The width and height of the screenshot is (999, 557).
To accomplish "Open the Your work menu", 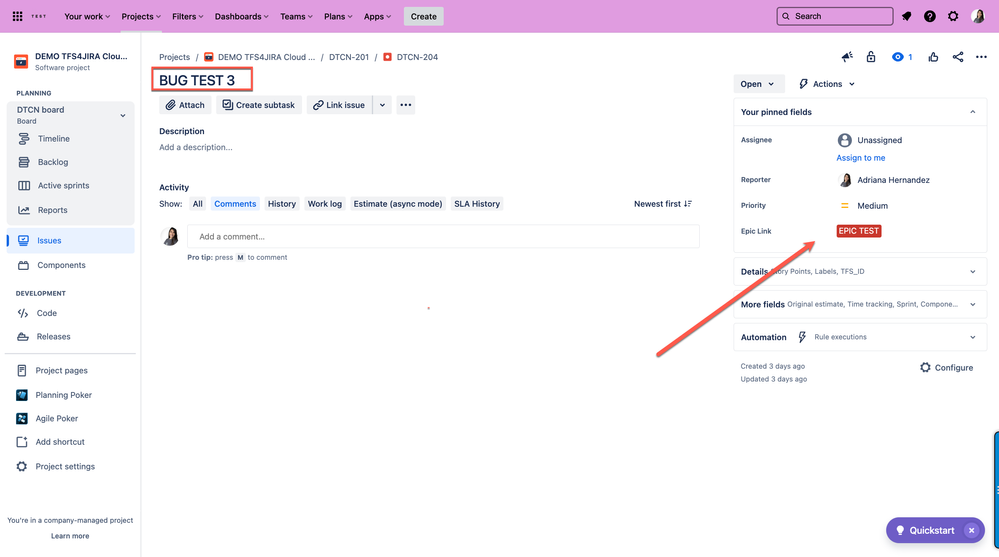I will (87, 17).
